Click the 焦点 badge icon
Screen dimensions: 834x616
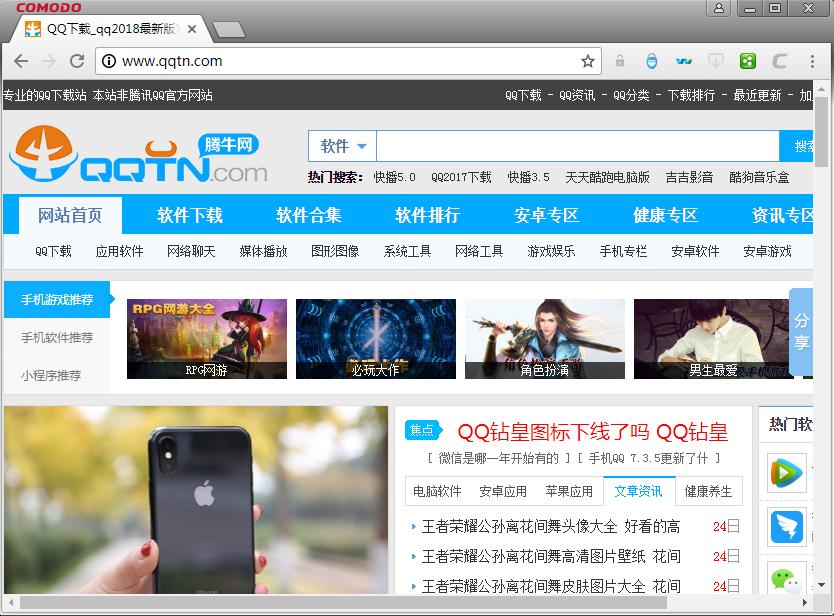click(x=423, y=430)
